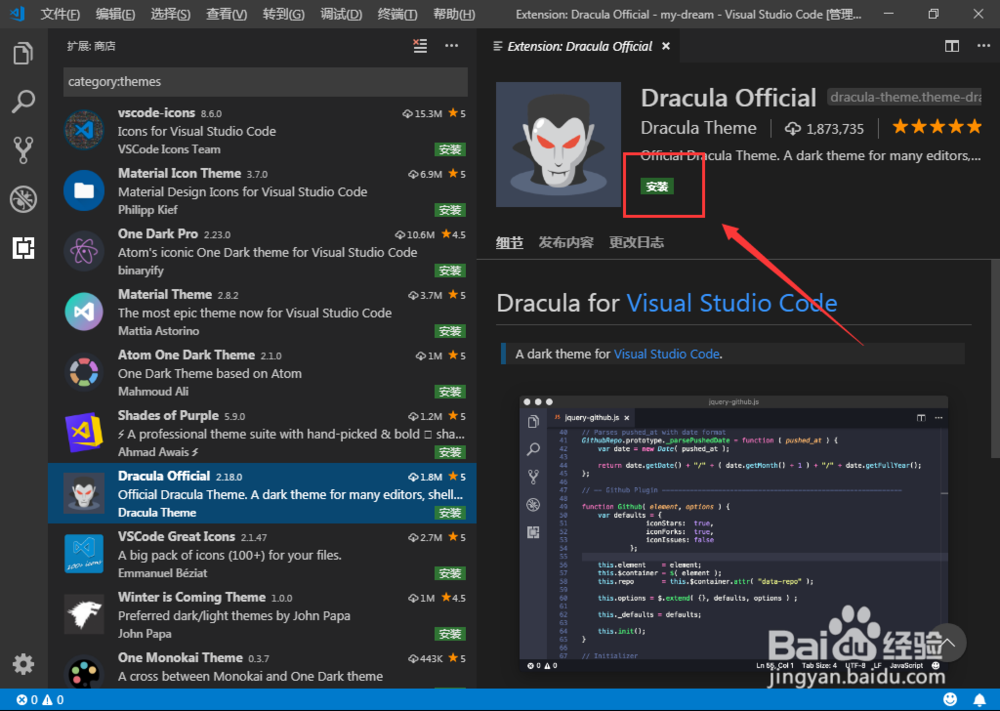Switch to the 细节 tab
Viewport: 1000px width, 711px height.
(509, 242)
